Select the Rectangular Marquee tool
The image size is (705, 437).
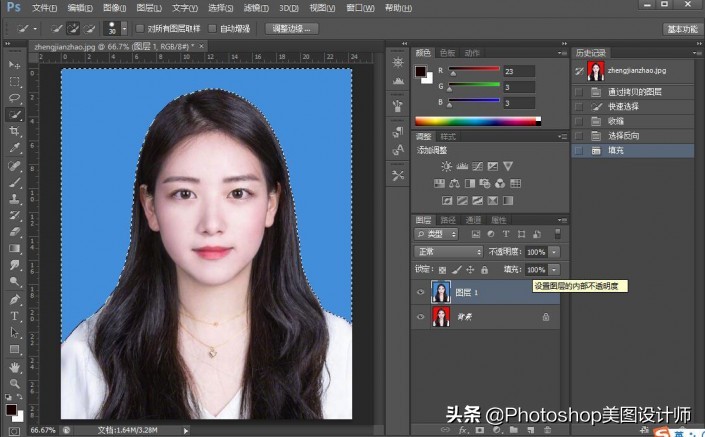coord(14,81)
